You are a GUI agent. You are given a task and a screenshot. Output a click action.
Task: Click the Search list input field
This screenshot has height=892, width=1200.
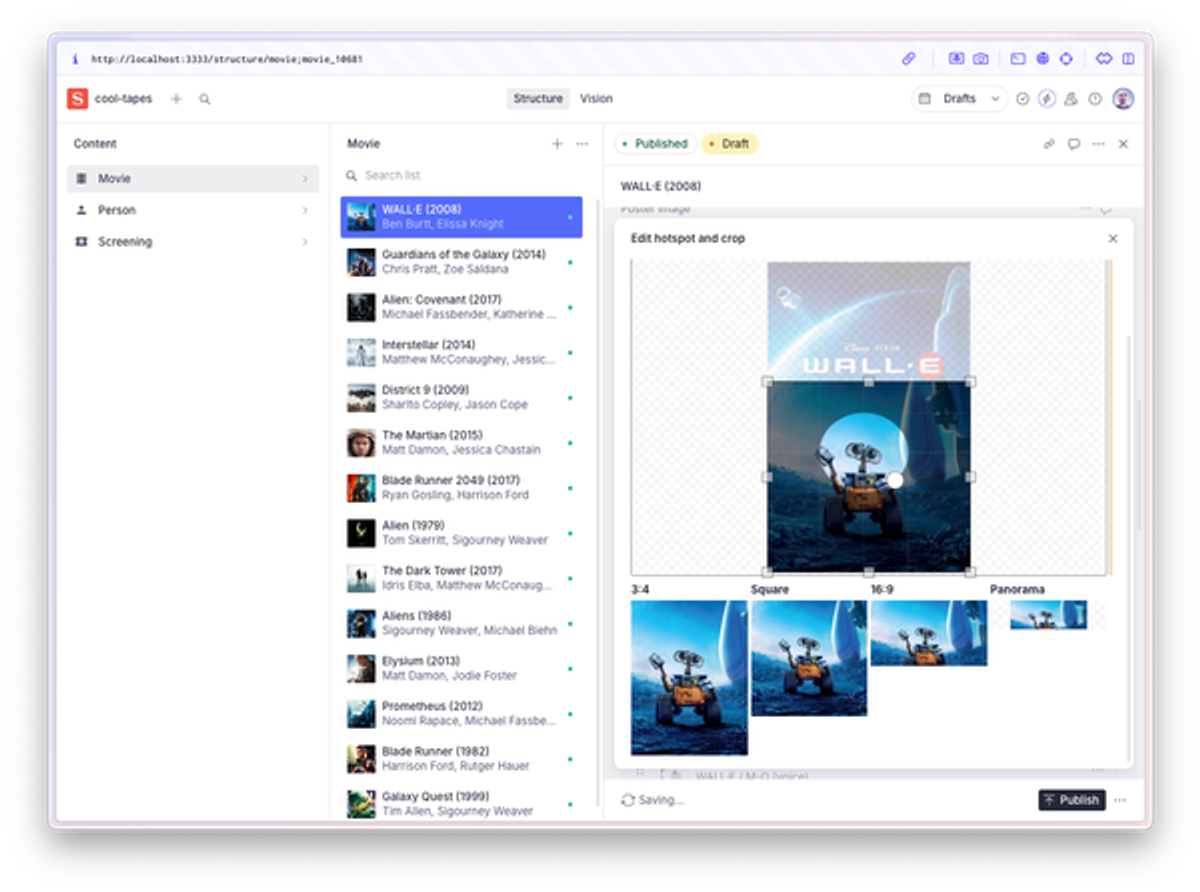pyautogui.click(x=462, y=175)
